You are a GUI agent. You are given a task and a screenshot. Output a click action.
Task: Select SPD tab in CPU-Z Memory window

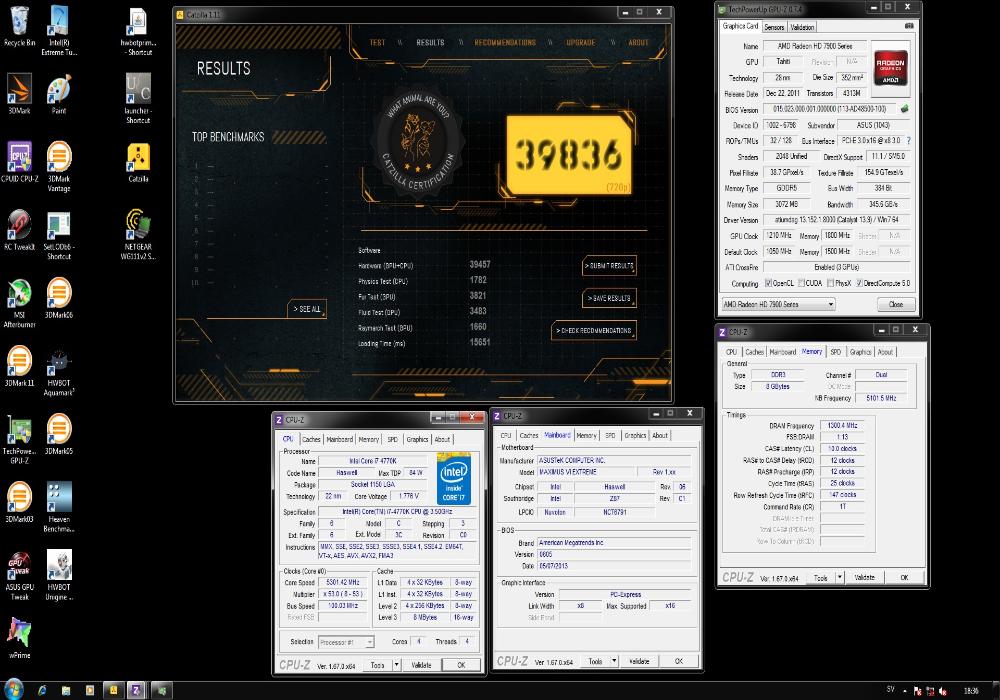tap(835, 352)
